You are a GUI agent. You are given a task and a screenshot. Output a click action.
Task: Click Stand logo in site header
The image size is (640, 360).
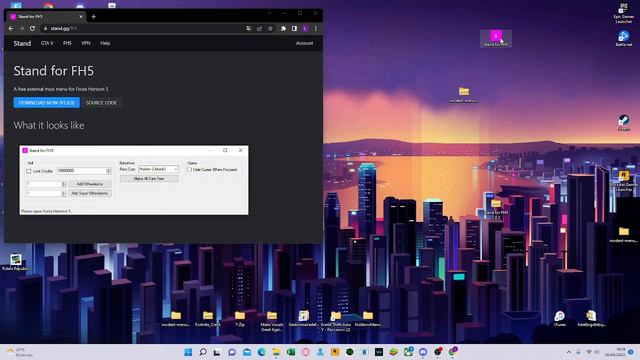22,43
